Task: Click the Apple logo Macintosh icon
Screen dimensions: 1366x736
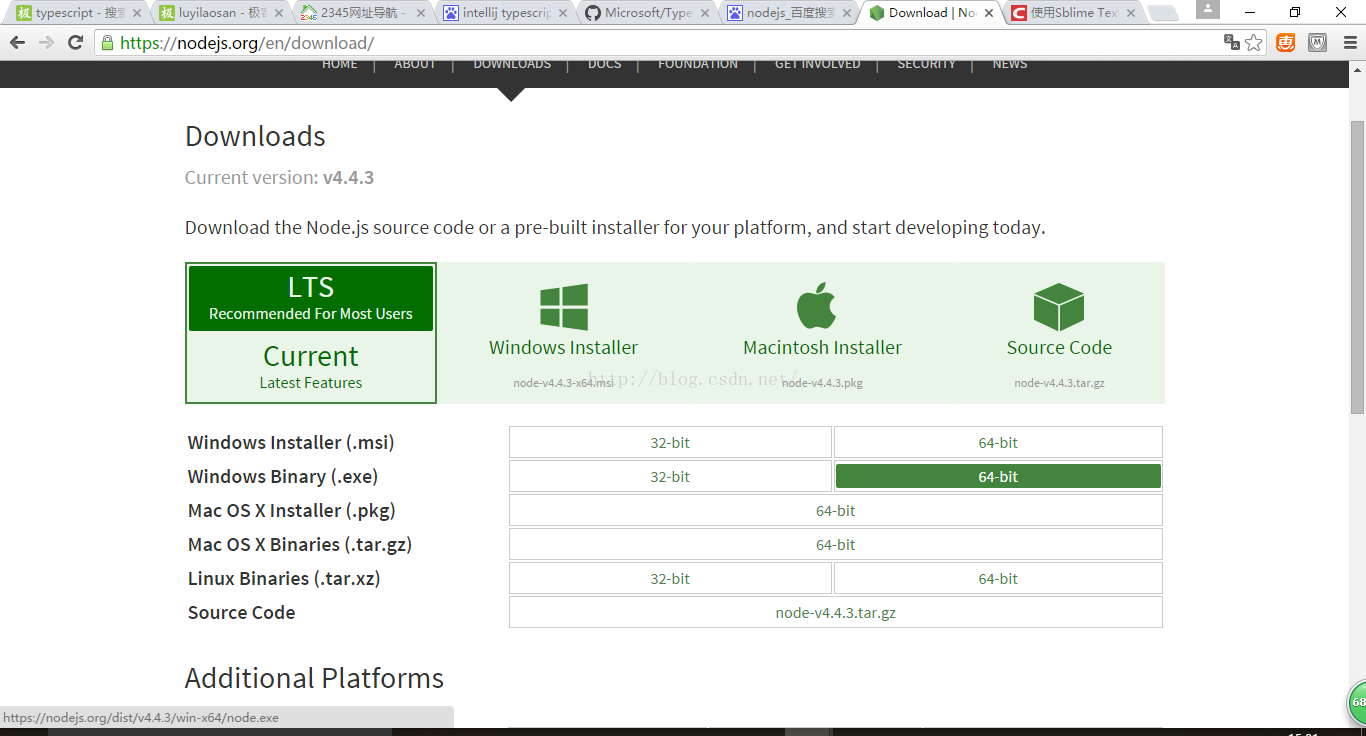Action: point(817,305)
